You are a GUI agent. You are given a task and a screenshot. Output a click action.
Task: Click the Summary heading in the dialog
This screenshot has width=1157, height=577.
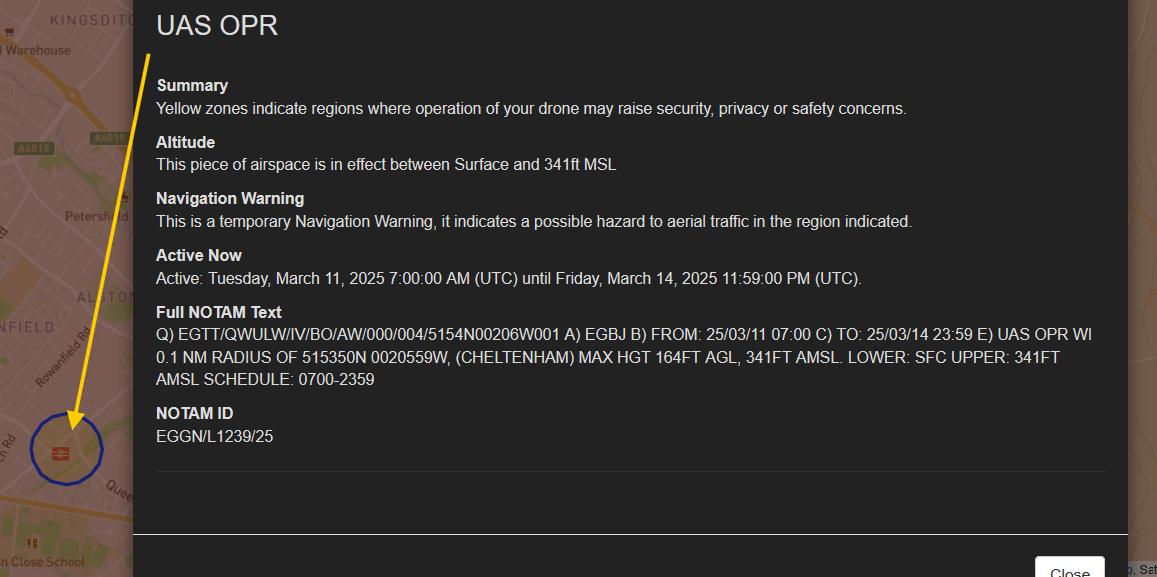click(x=192, y=86)
